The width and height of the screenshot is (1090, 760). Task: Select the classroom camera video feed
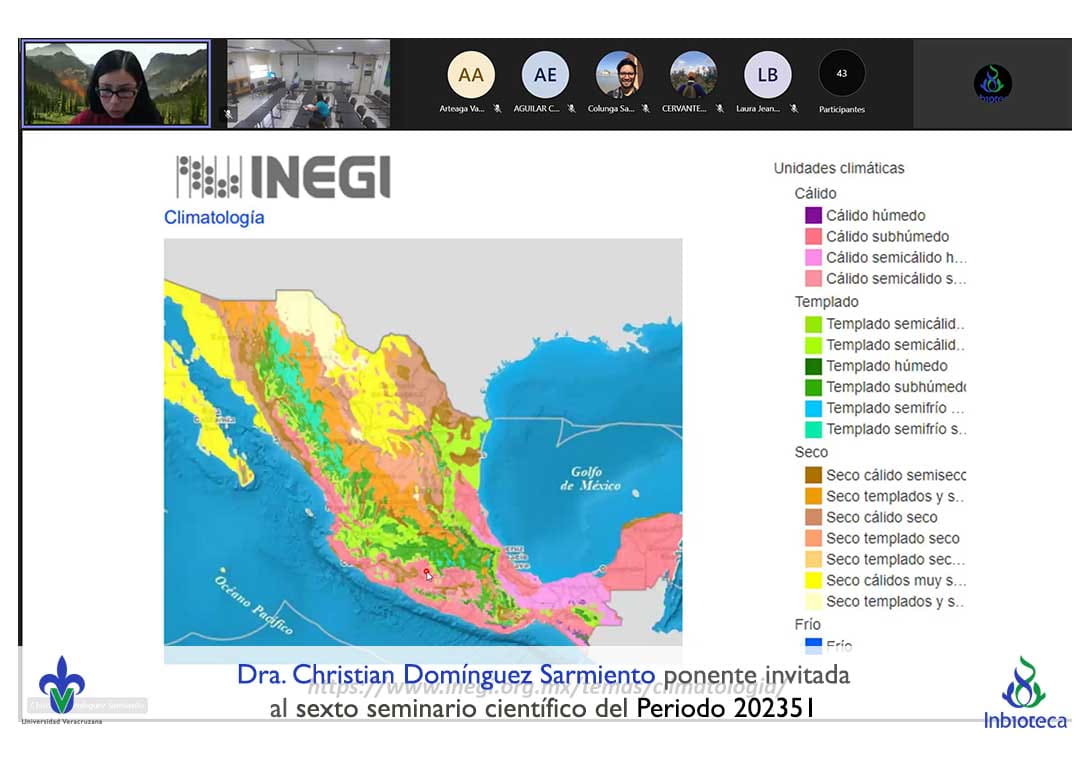point(309,84)
